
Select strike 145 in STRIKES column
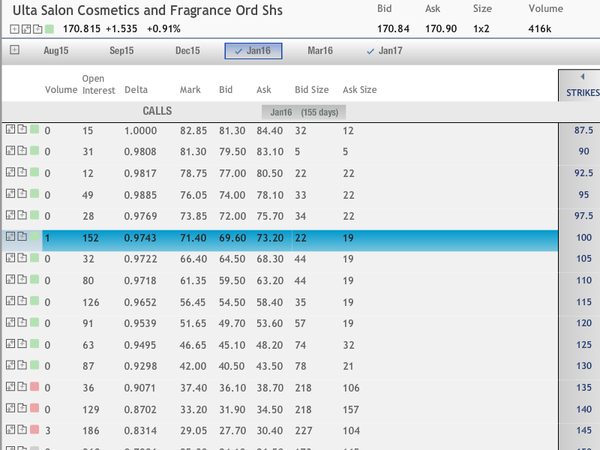[x=584, y=430]
